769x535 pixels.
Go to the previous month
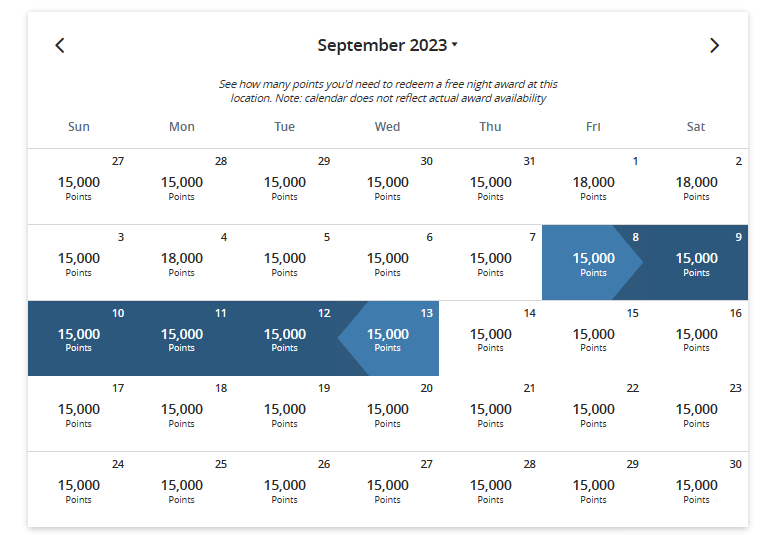(60, 45)
